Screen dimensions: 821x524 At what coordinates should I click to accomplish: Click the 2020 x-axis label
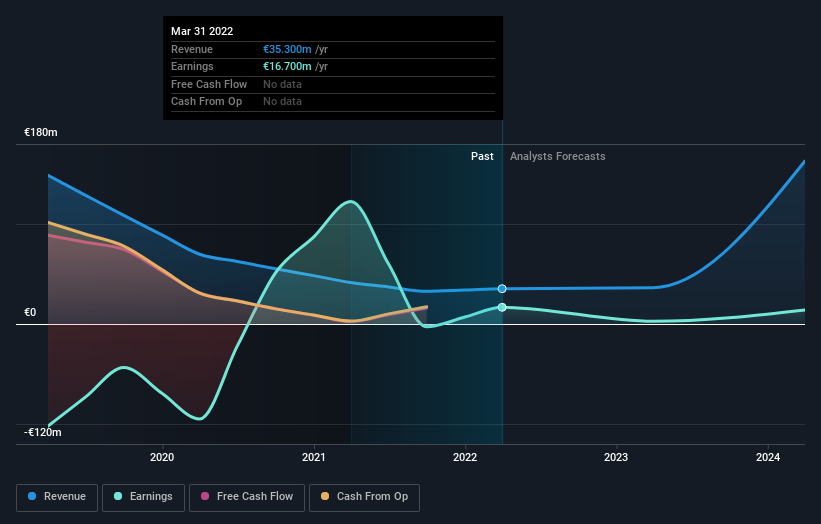[162, 457]
